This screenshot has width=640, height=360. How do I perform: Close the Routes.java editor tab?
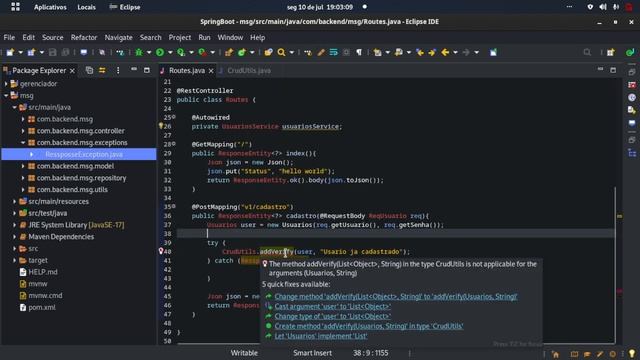[211, 71]
